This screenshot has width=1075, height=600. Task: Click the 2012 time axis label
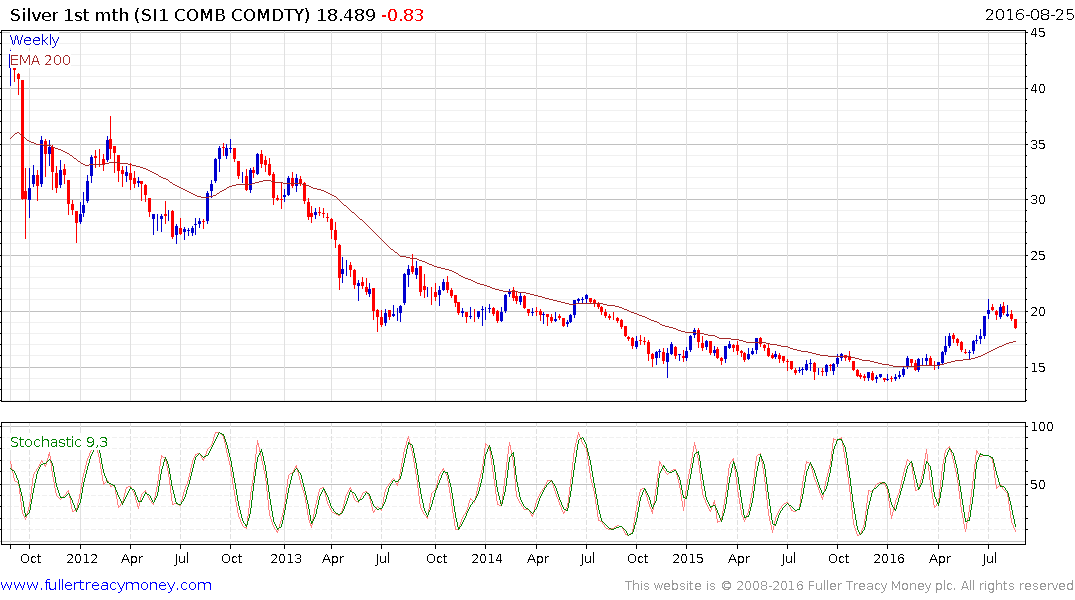pyautogui.click(x=82, y=558)
